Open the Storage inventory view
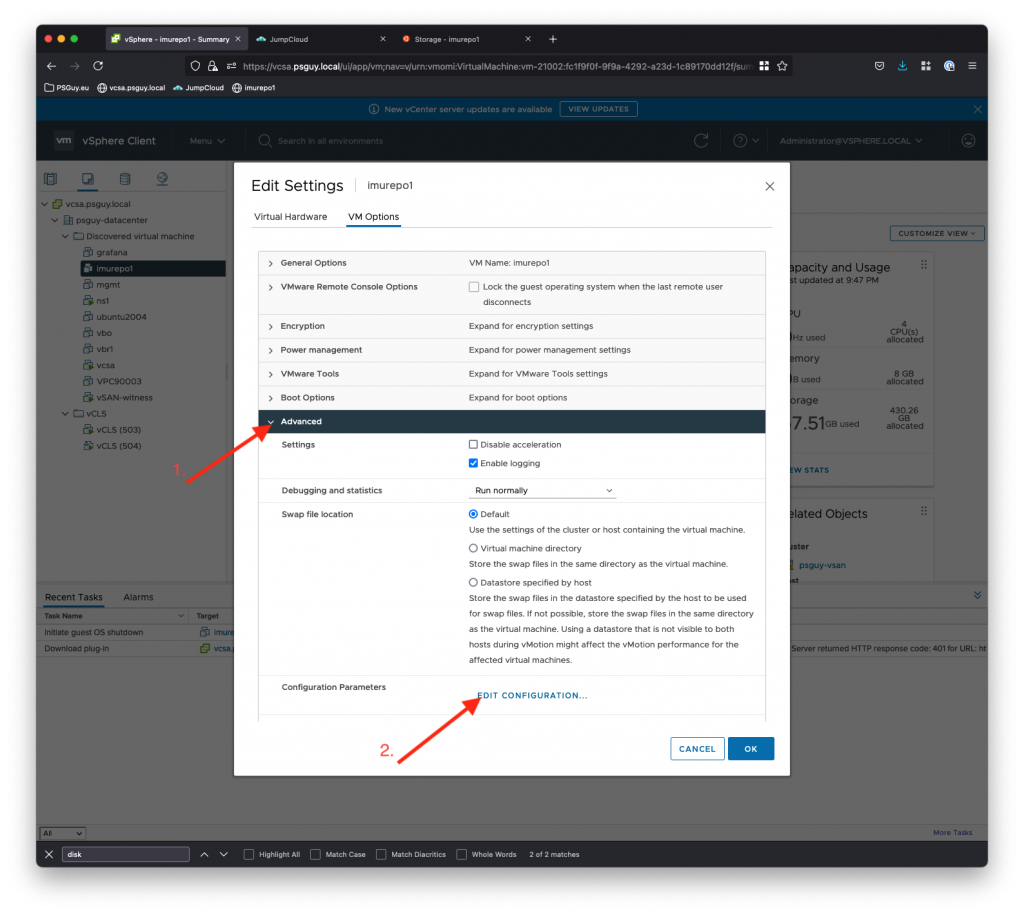The image size is (1024, 915). (125, 179)
